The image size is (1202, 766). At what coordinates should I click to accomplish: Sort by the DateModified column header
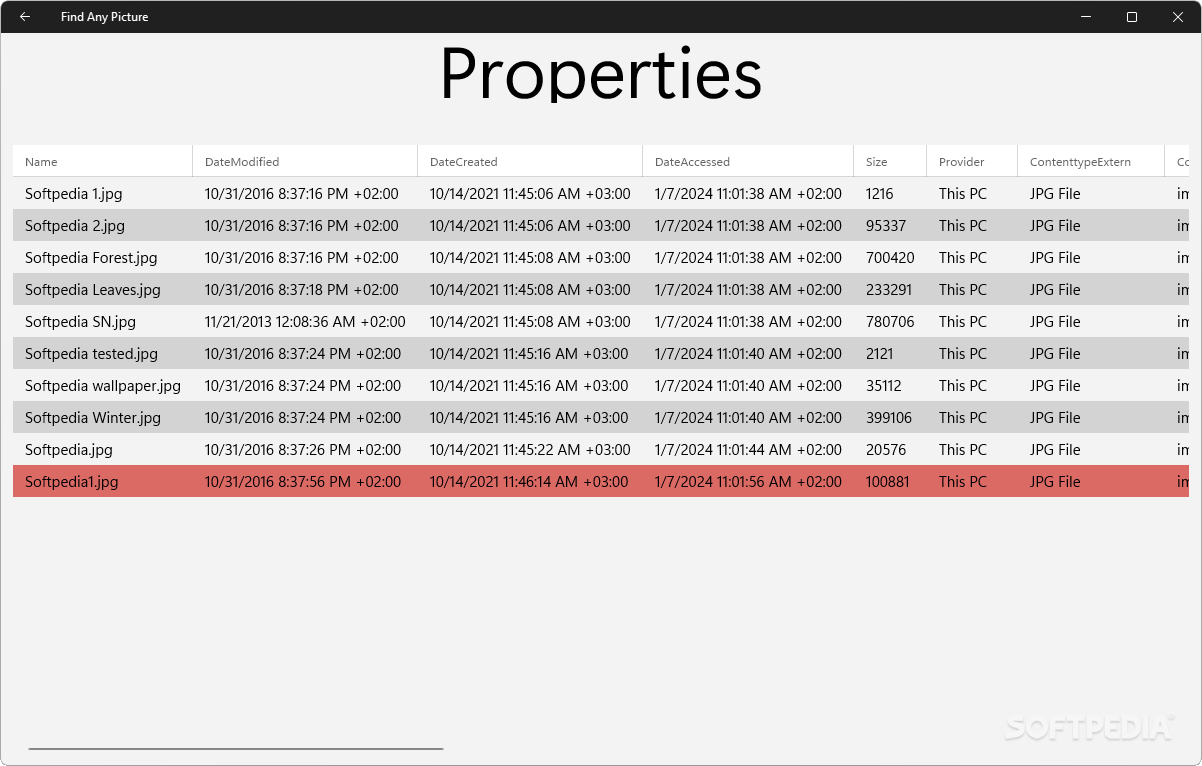coord(305,161)
